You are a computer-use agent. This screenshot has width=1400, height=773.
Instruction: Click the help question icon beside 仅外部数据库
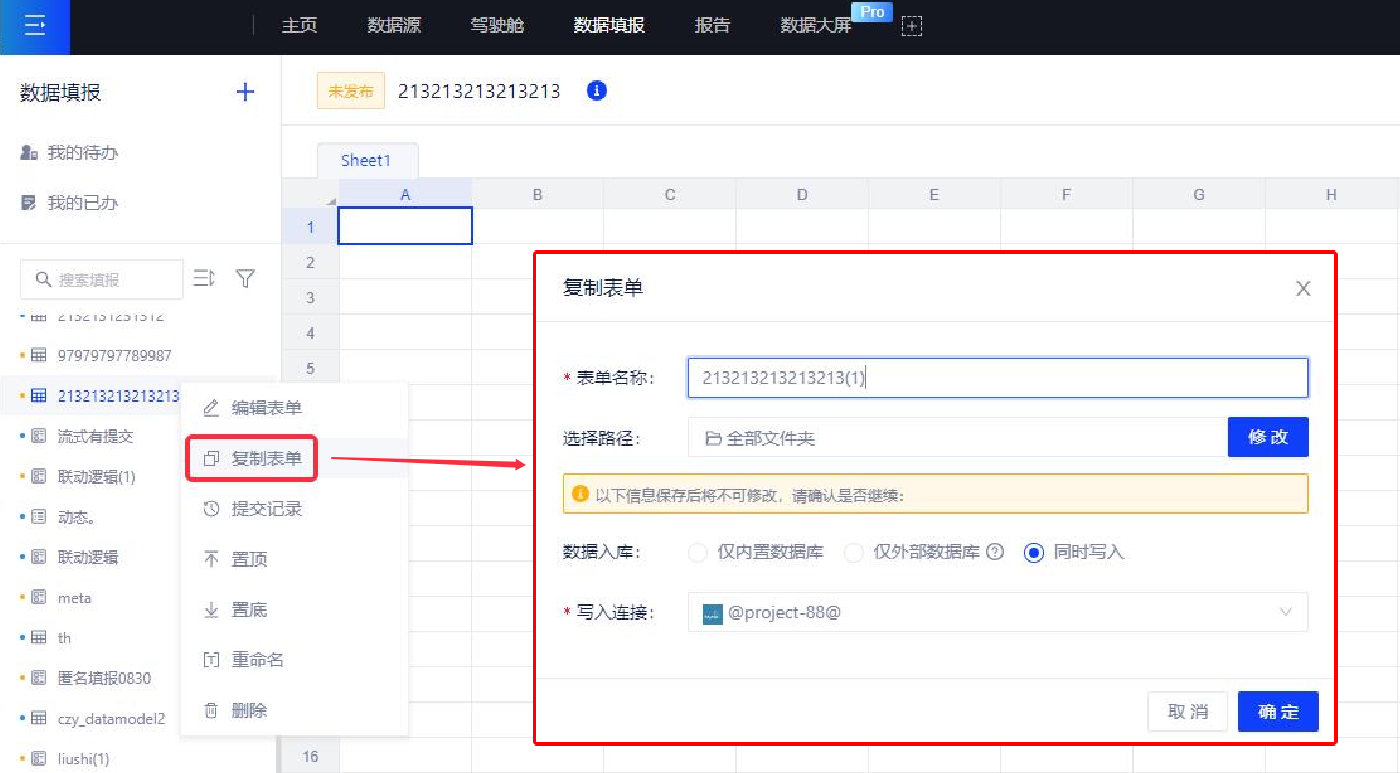point(995,552)
